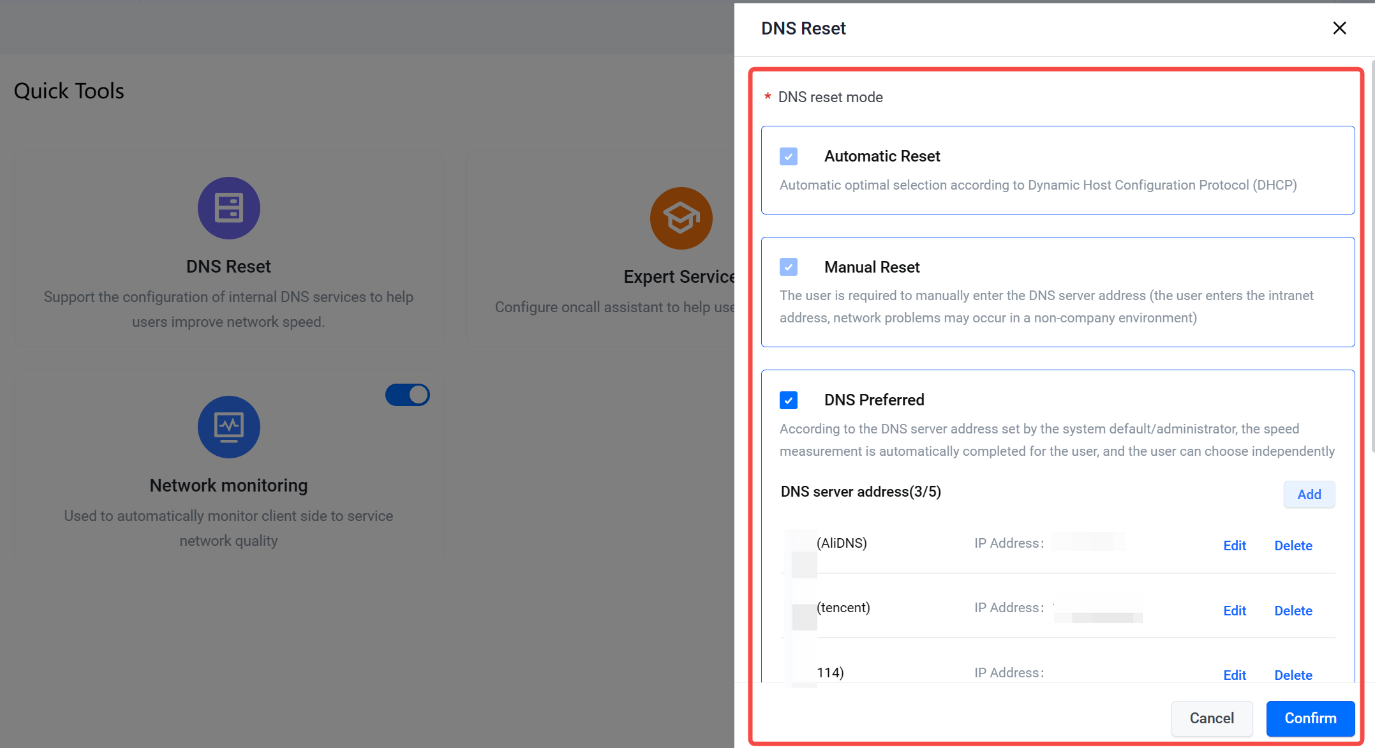Uncheck the Automatic Reset checkbox

pos(789,157)
